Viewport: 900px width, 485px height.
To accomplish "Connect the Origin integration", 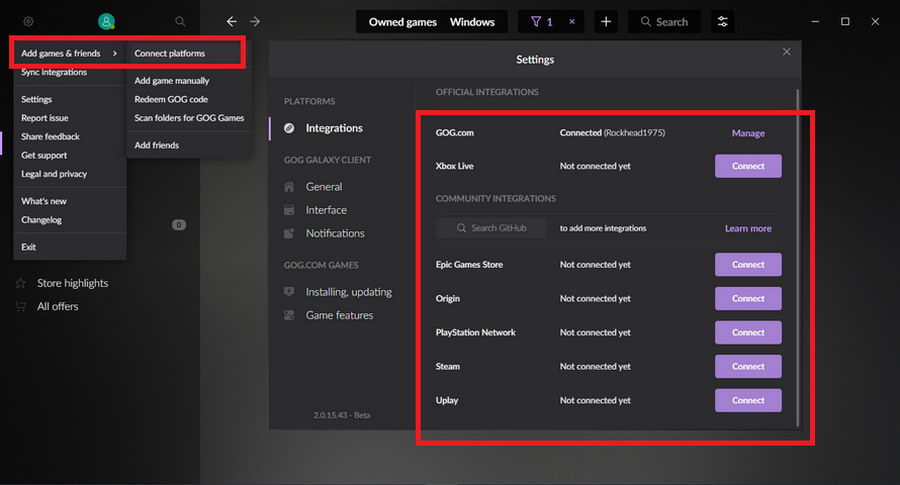I will tap(748, 298).
